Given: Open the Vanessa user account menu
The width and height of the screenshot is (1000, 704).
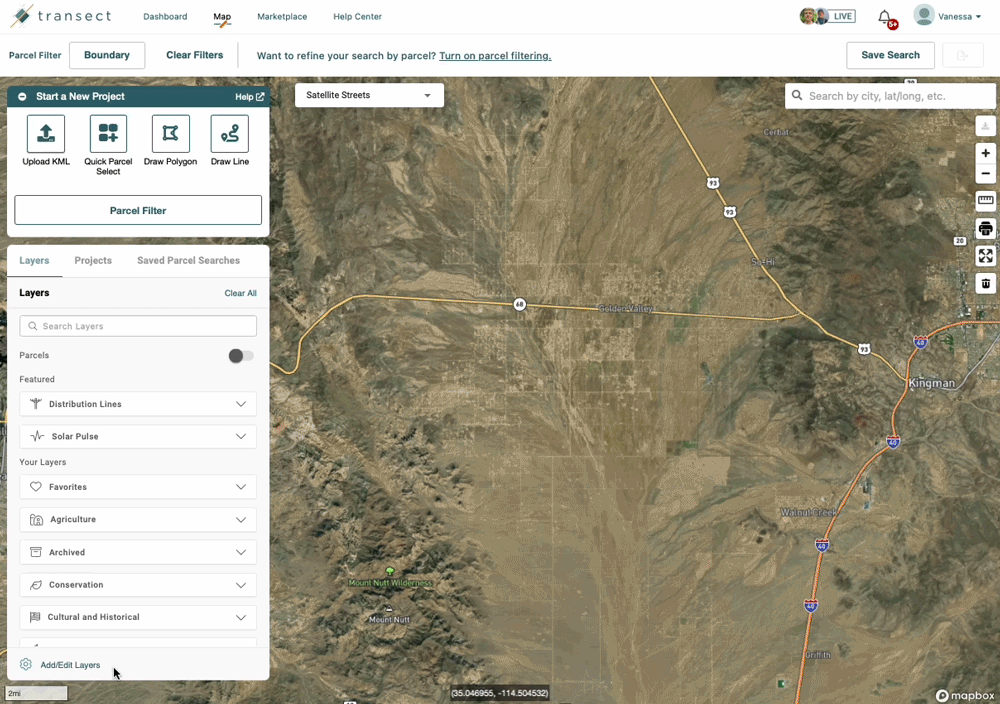Looking at the screenshot, I should 947,16.
